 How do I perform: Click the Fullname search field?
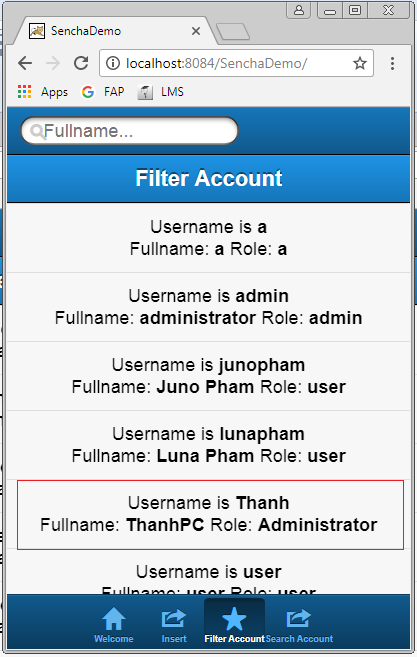coord(130,131)
